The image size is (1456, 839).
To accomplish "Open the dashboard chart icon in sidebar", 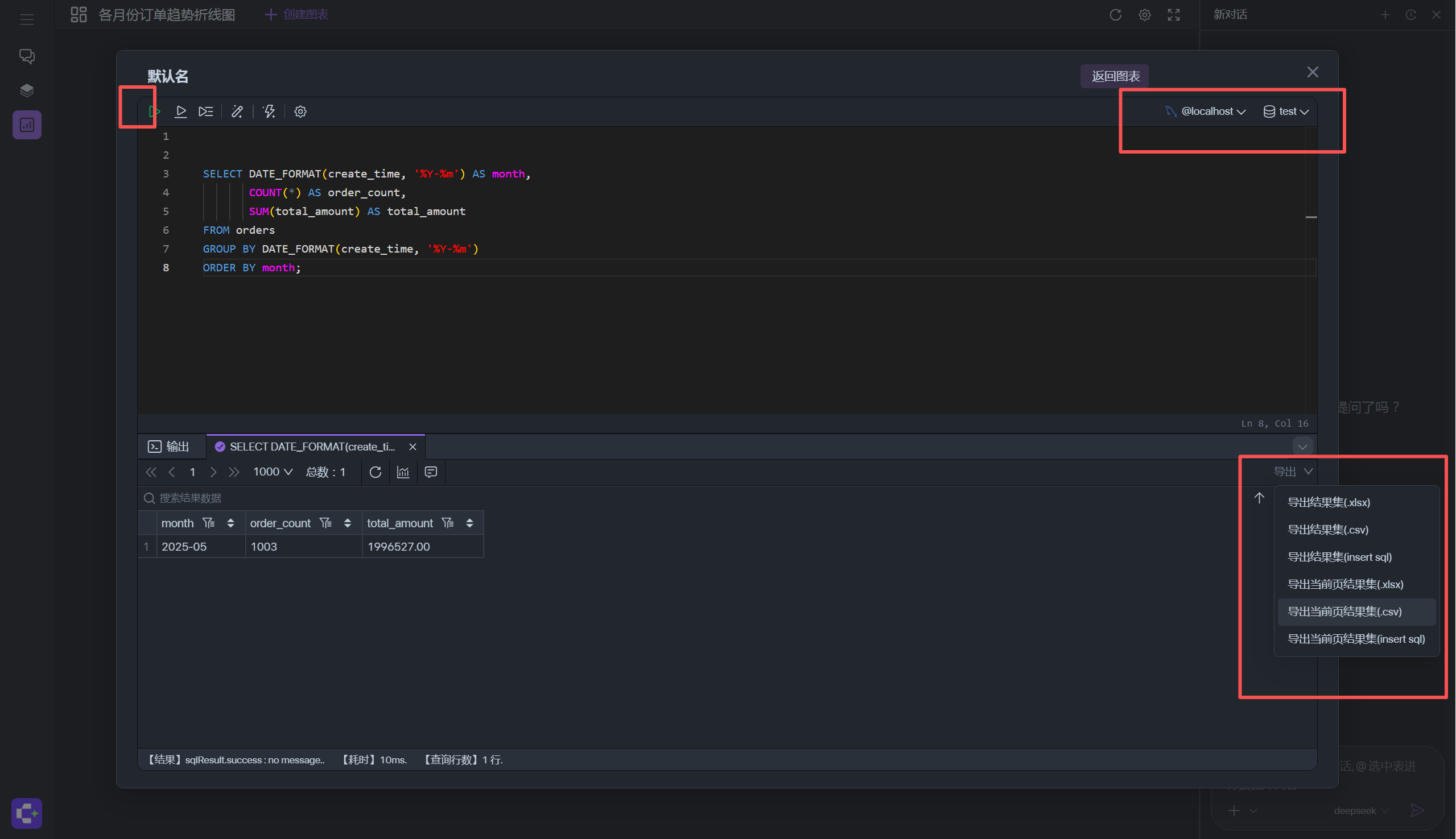I will 27,125.
